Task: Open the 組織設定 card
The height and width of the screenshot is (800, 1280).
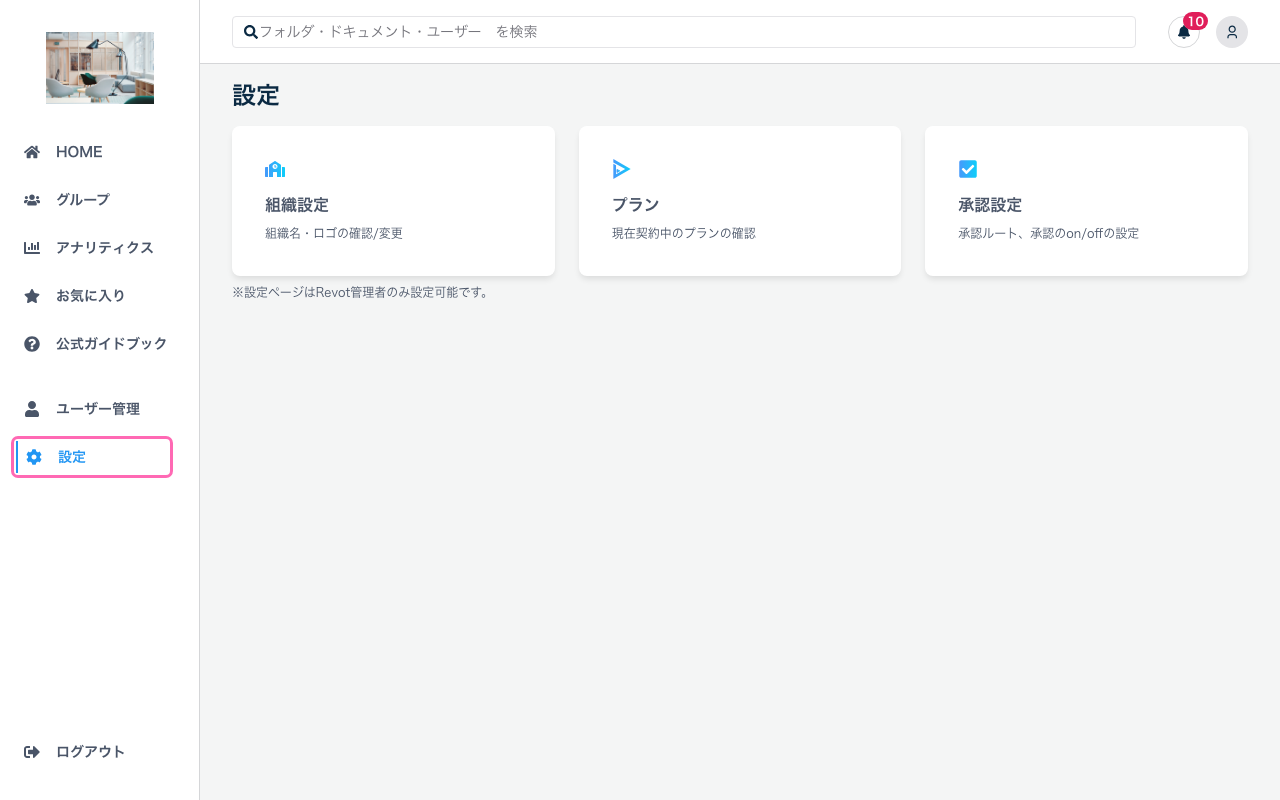Action: (393, 200)
